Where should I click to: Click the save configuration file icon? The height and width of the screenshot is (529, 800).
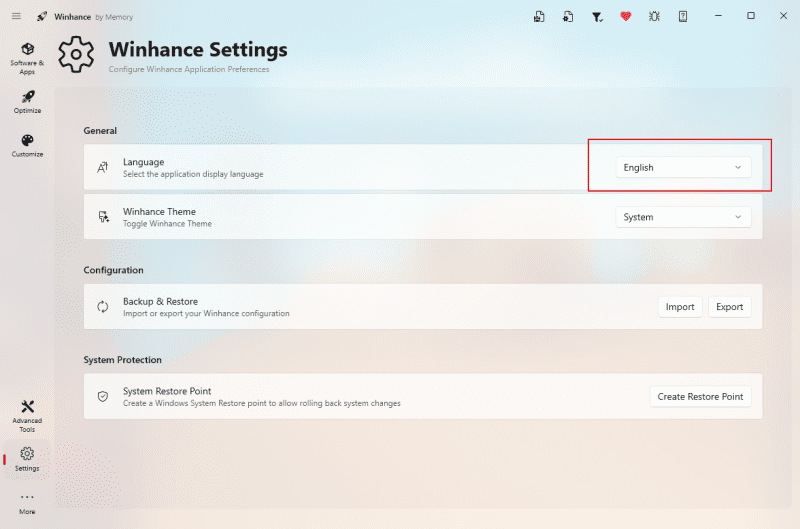coord(539,17)
